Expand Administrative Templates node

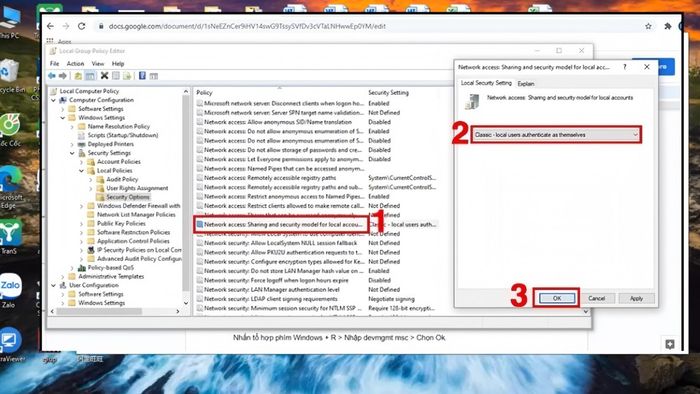[63, 277]
